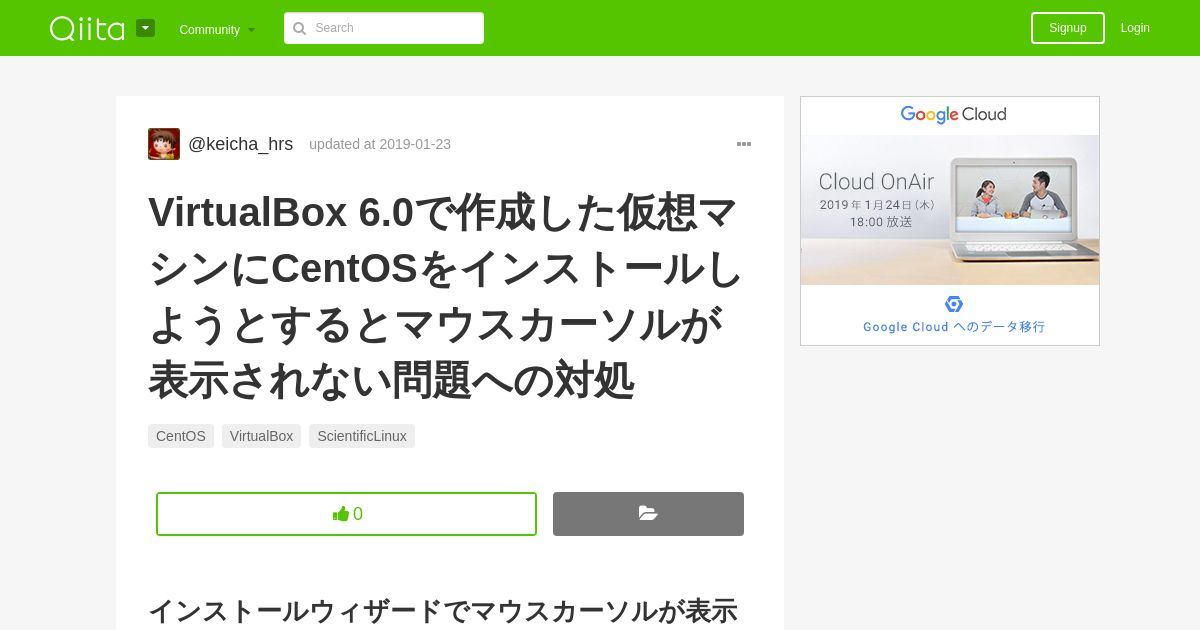This screenshot has width=1200, height=630.
Task: Open the Qiita logo home link
Action: click(x=87, y=28)
